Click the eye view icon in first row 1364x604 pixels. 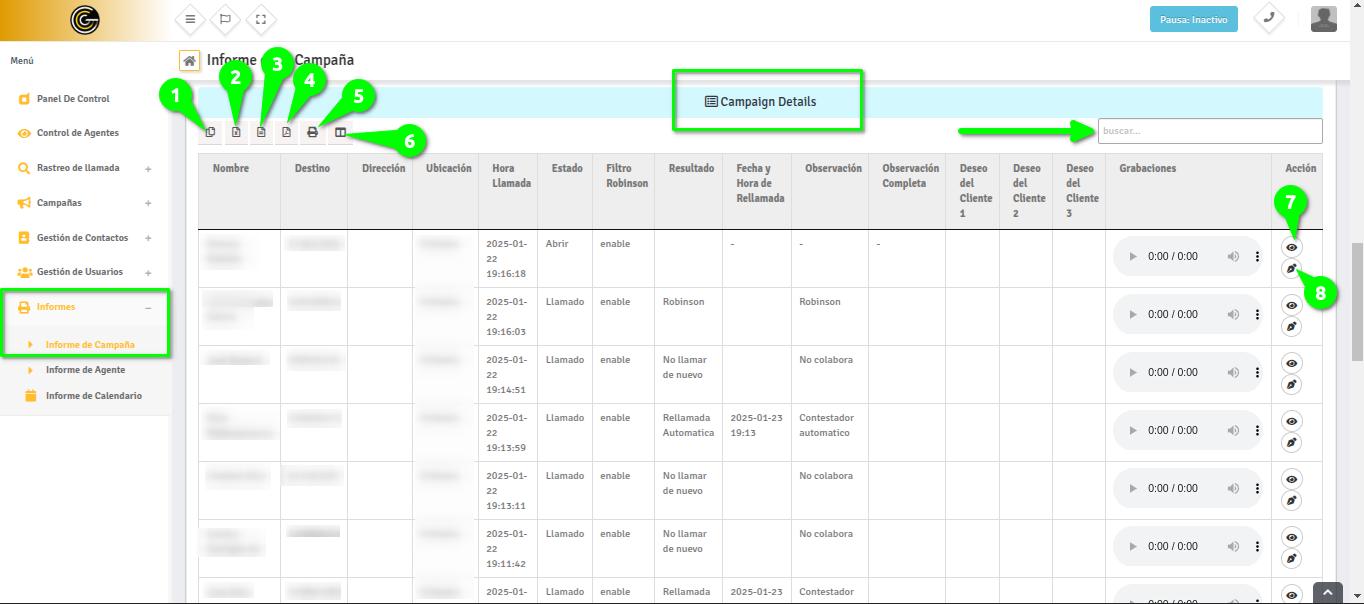point(1291,247)
